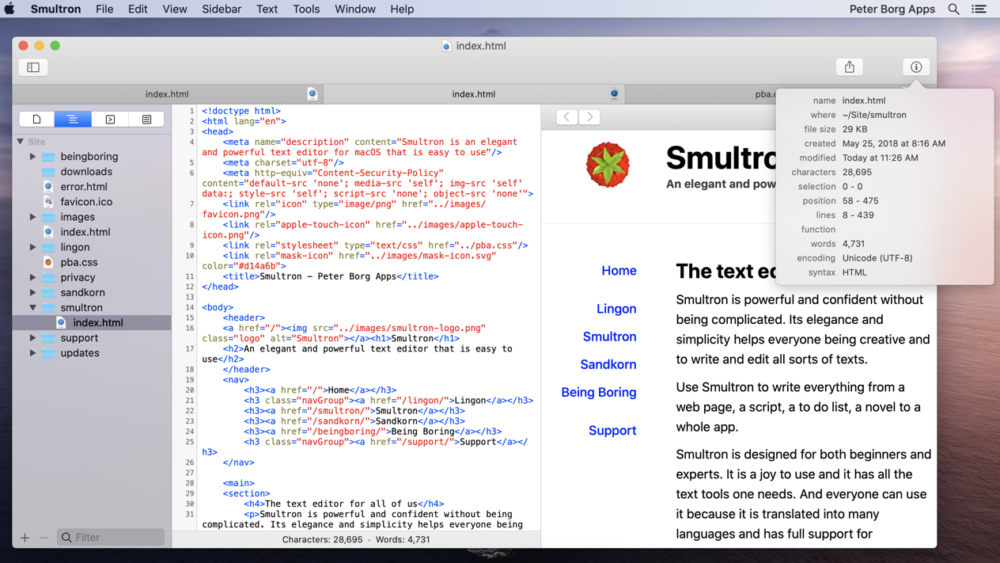Open the Edit menu

pyautogui.click(x=137, y=9)
